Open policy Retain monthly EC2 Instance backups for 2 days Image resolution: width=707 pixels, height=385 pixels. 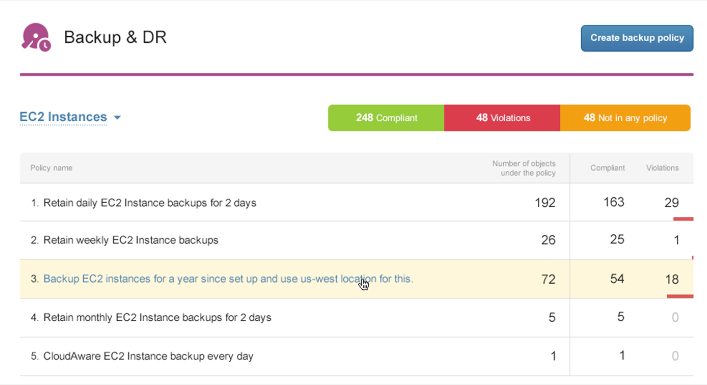pyautogui.click(x=157, y=317)
